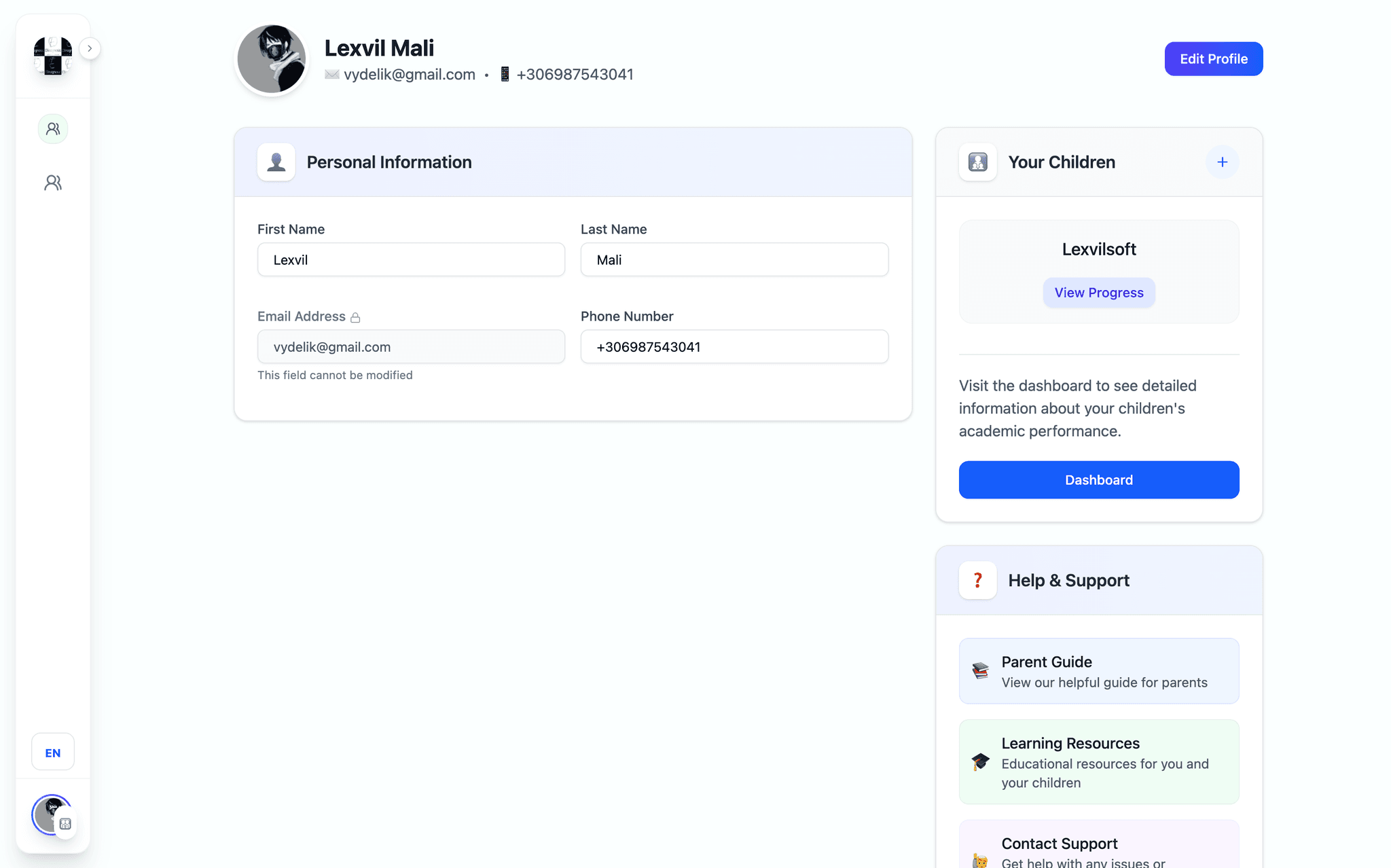Viewport: 1391px width, 868px height.
Task: Open the highlighted green users sidebar icon
Action: tap(53, 128)
